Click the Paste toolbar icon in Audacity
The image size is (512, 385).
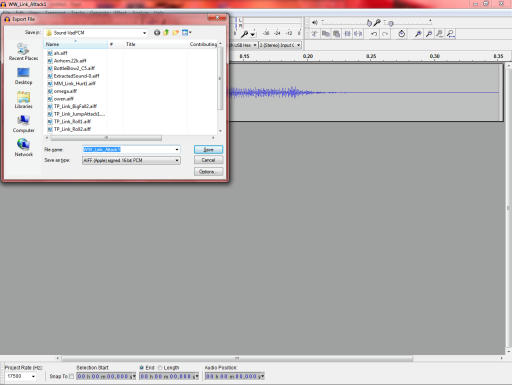[337, 34]
